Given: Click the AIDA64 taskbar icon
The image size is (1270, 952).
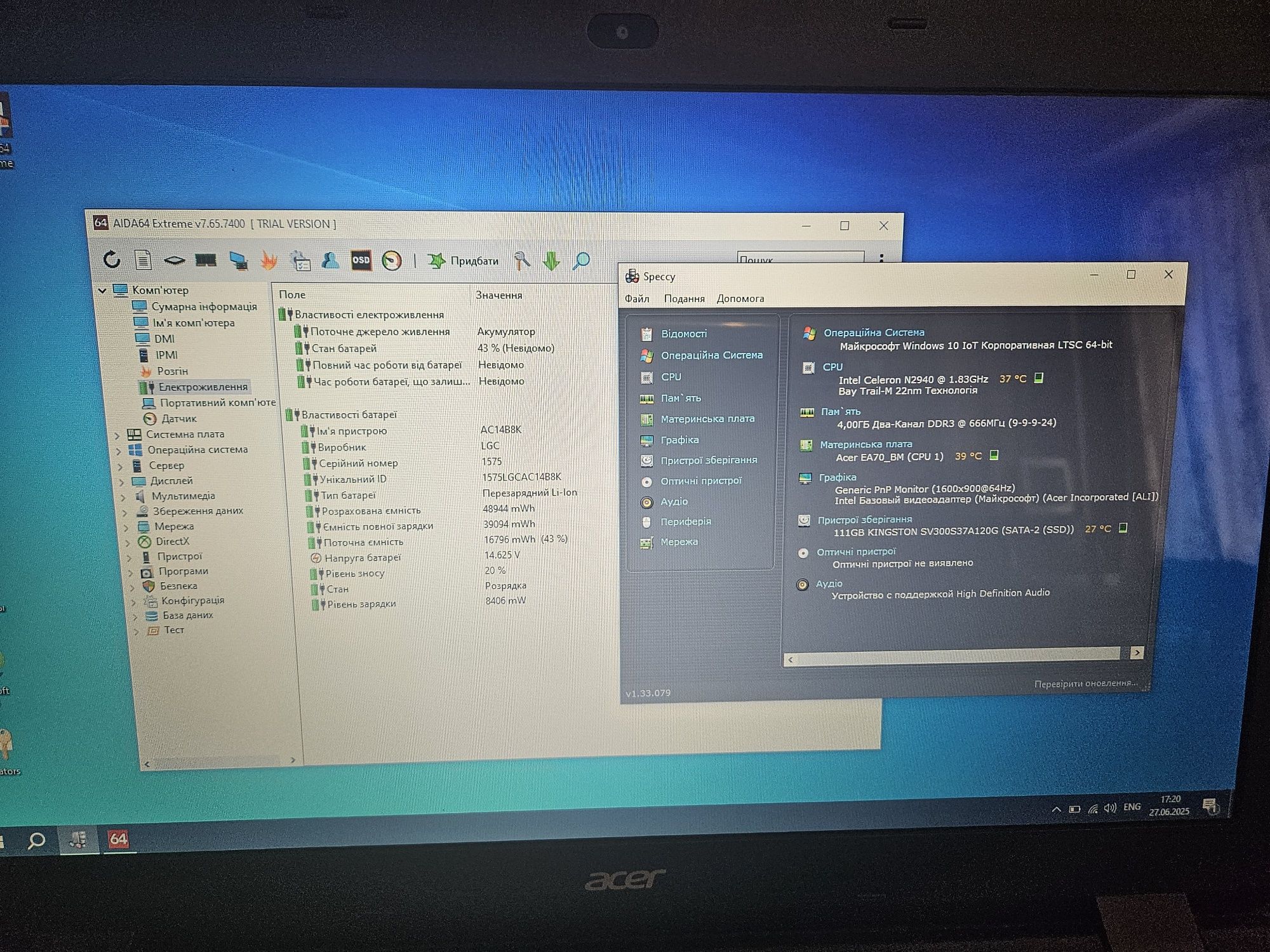Looking at the screenshot, I should (x=118, y=839).
